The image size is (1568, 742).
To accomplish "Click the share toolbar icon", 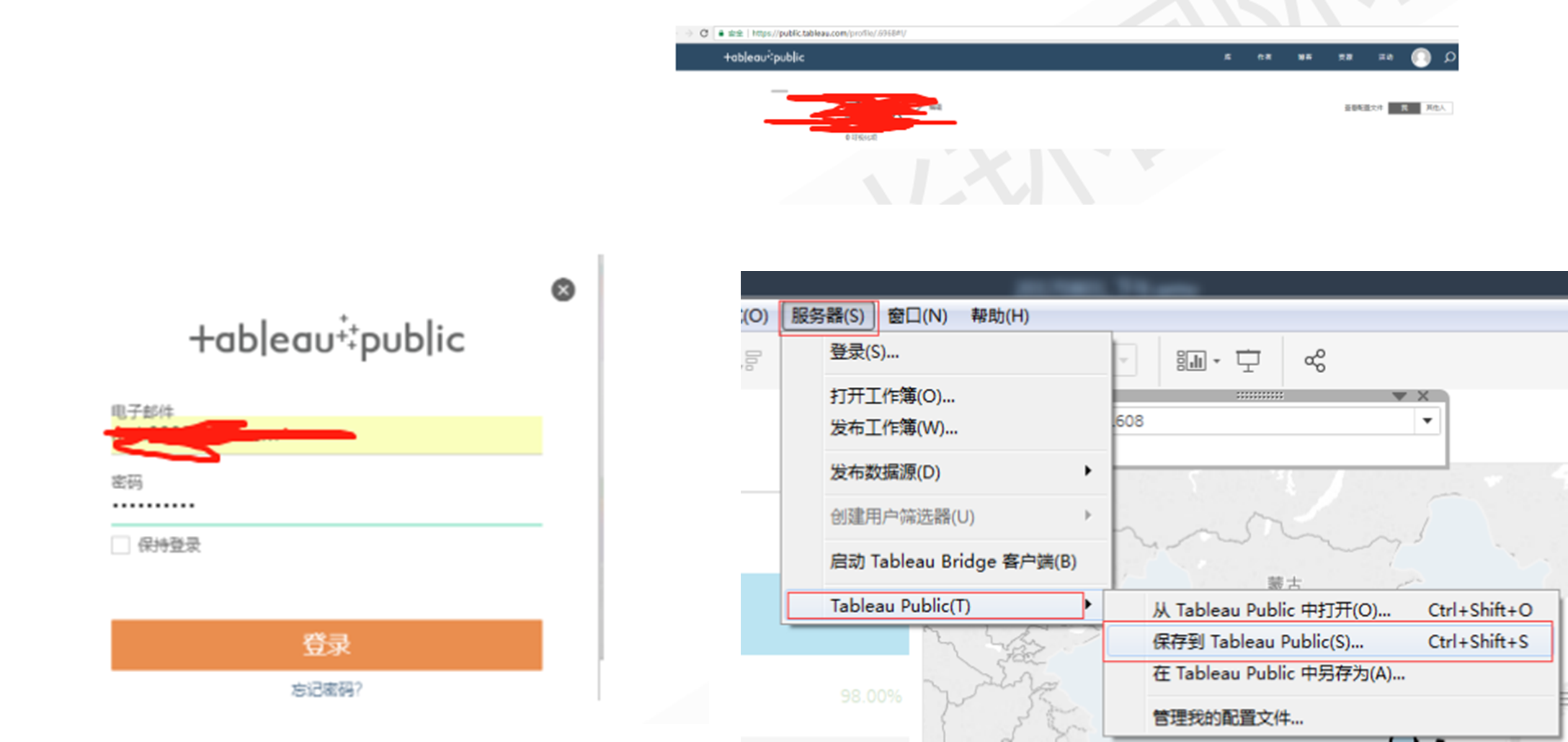I will [1315, 360].
